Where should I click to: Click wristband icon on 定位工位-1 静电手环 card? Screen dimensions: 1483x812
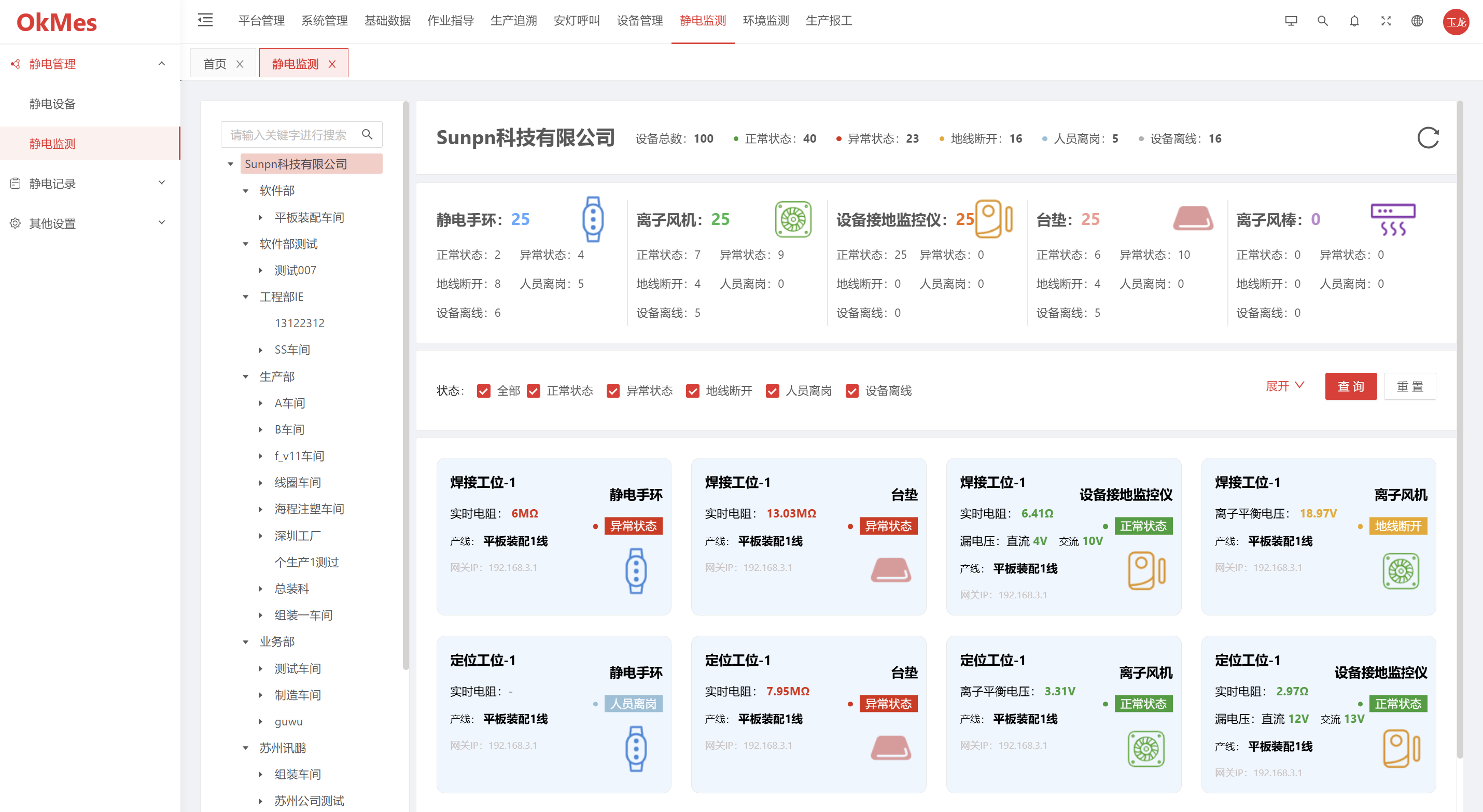[636, 749]
